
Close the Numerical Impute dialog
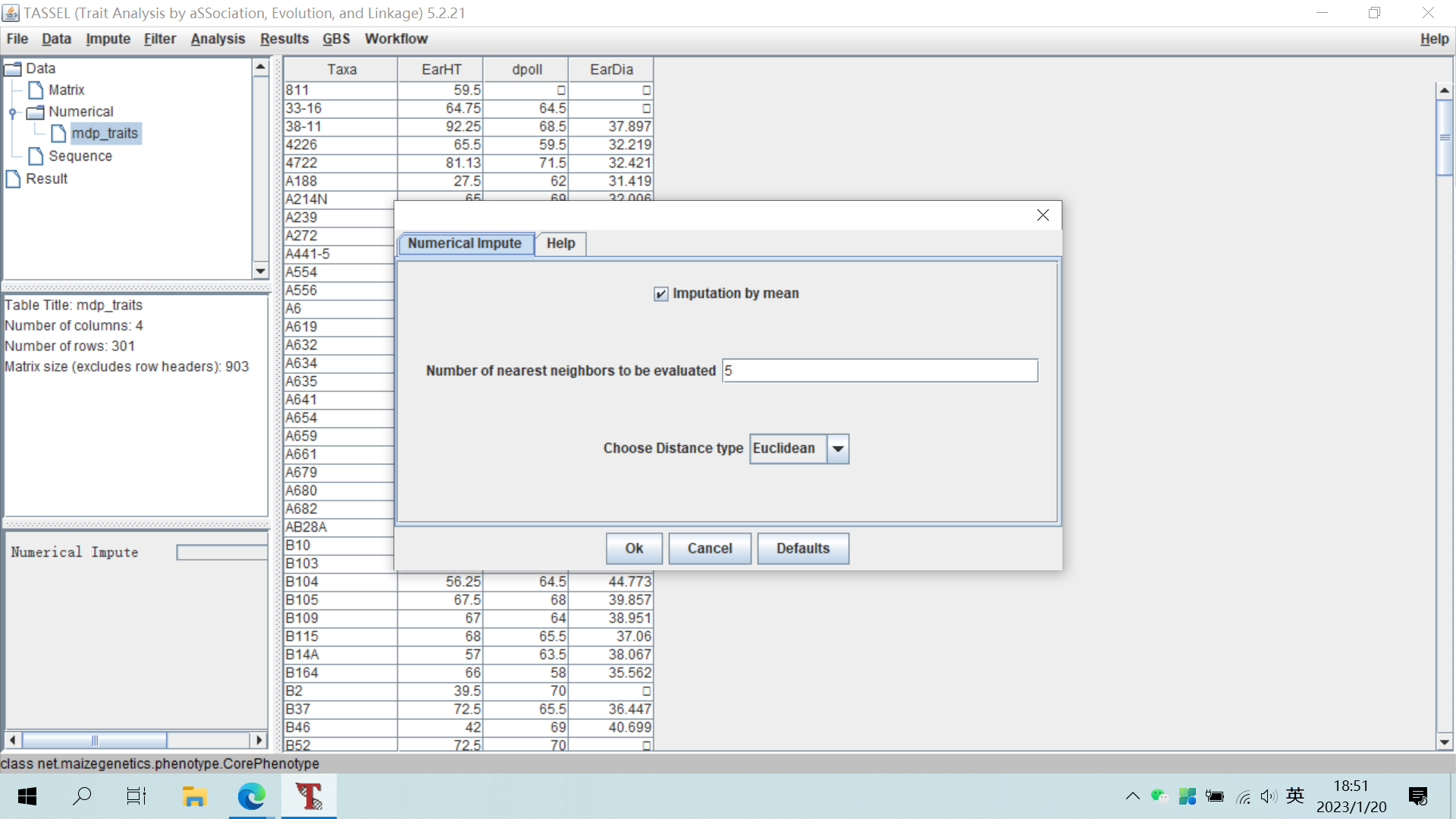click(x=1043, y=215)
